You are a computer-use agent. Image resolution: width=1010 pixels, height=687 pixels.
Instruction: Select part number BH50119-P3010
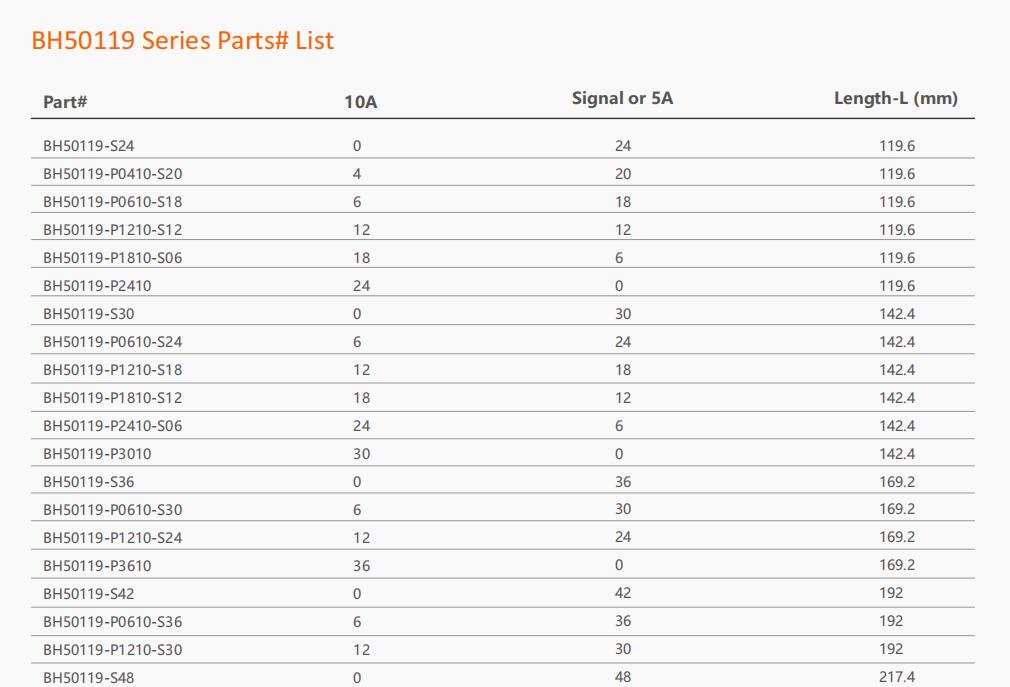pos(97,454)
